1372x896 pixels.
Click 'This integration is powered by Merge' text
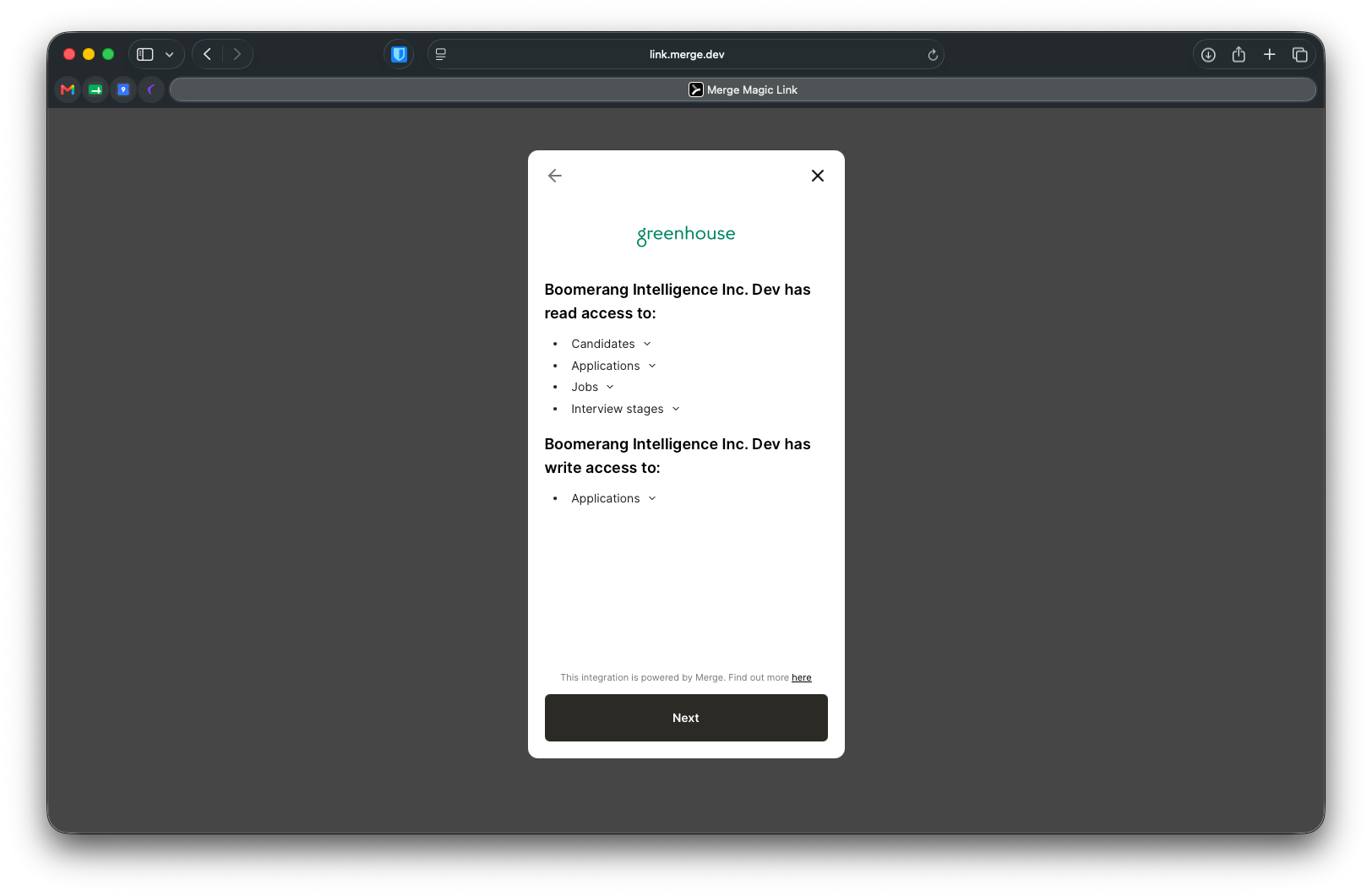coord(642,677)
